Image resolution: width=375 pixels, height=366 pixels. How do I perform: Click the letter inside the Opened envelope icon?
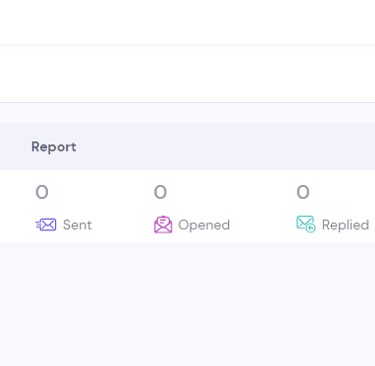163,220
